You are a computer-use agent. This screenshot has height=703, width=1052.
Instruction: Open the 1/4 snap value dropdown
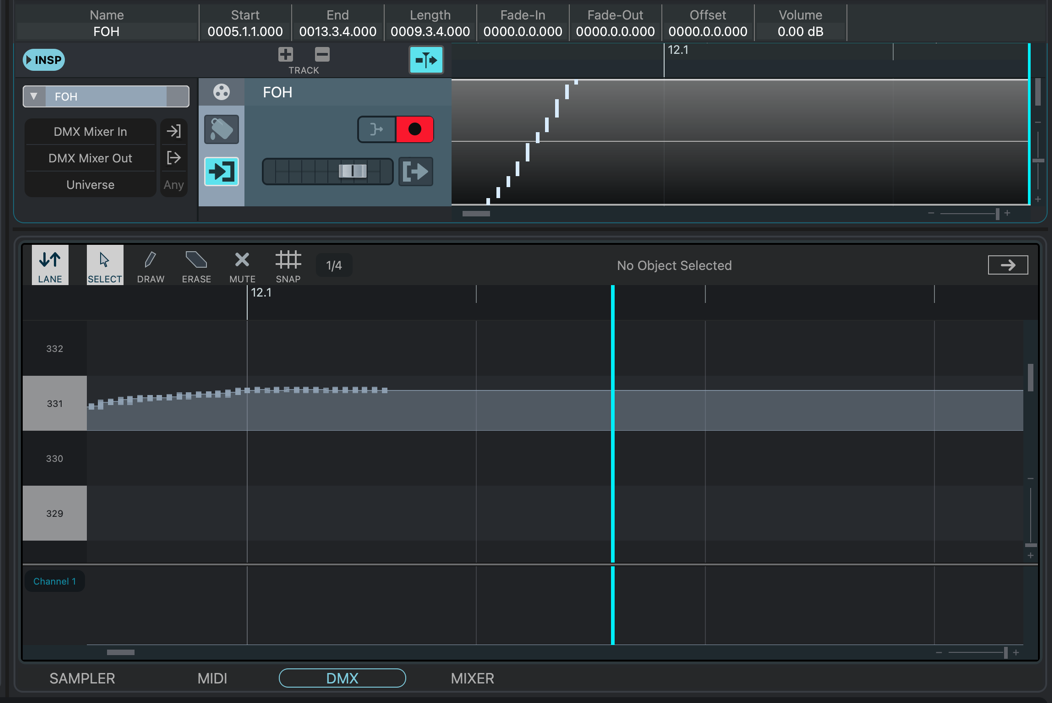pyautogui.click(x=334, y=265)
